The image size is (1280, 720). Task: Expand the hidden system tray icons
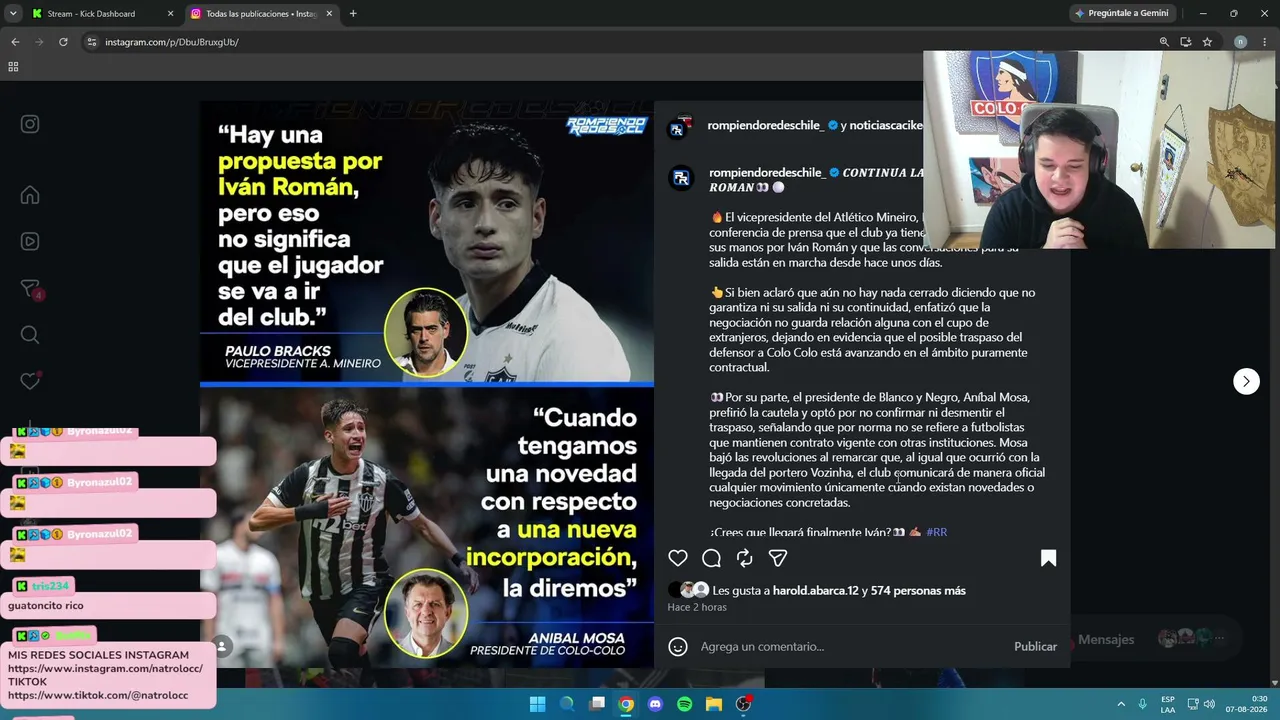click(x=1121, y=704)
